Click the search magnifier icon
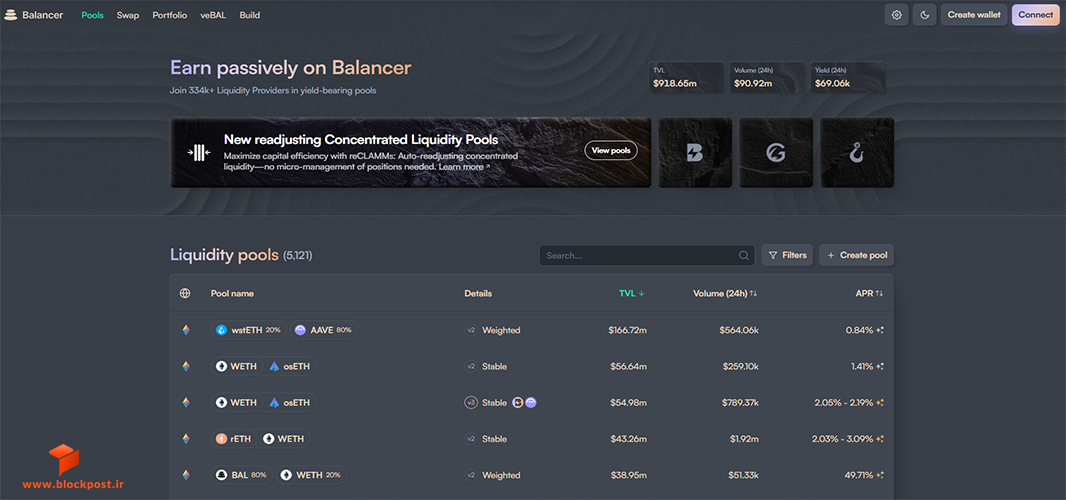This screenshot has width=1066, height=500. (x=744, y=256)
